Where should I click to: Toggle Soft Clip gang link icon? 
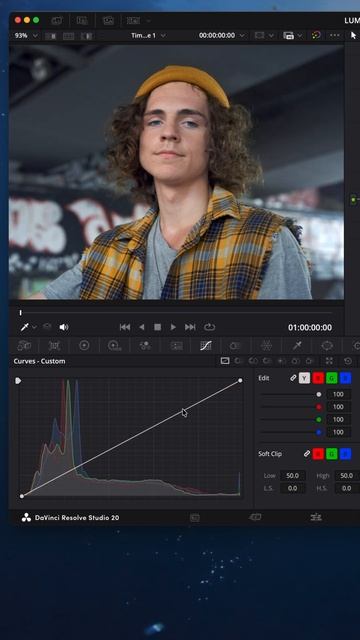tap(307, 454)
